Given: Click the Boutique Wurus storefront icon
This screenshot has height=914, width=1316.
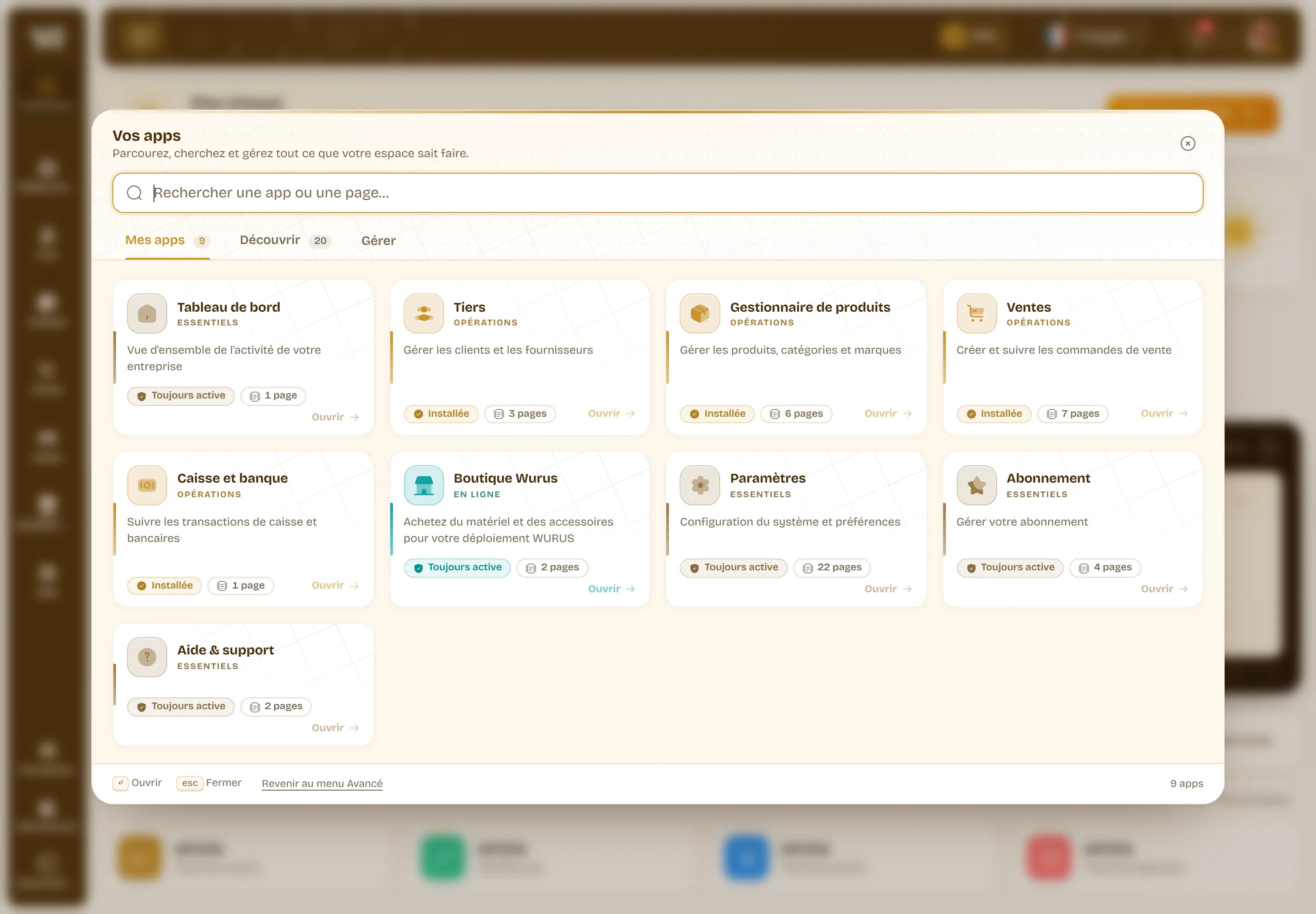Looking at the screenshot, I should click(424, 485).
